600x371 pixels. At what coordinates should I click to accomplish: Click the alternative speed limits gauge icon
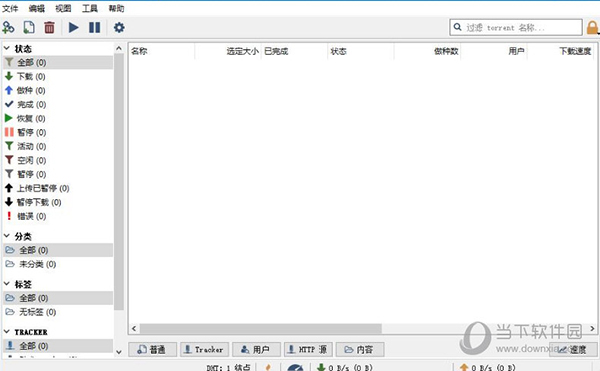295,368
